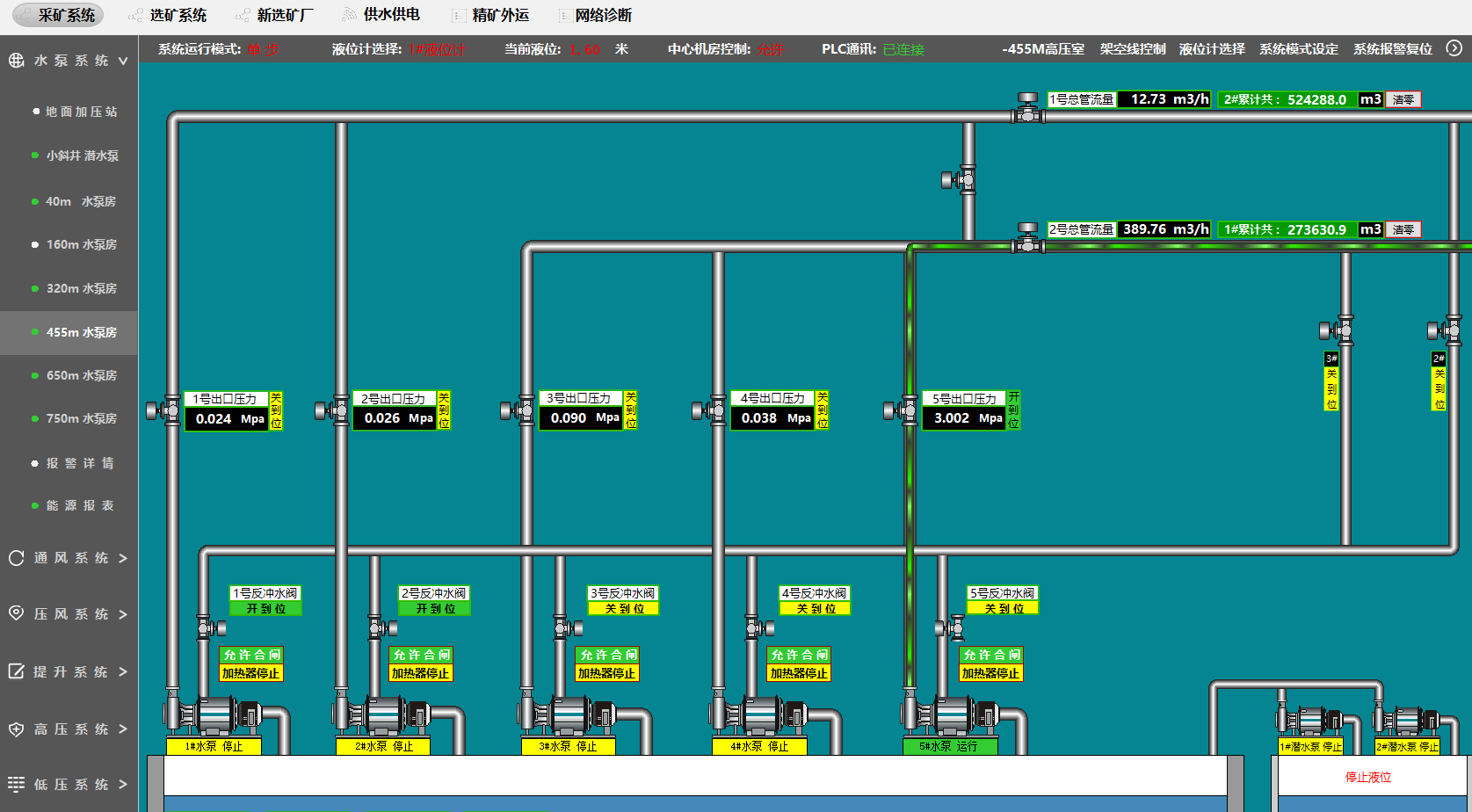
Task: Open 系统模式设定 dialog
Action: [x=1299, y=49]
